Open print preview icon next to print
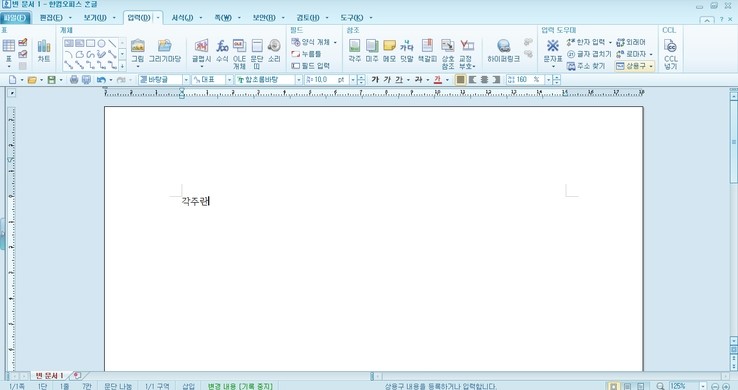This screenshot has width=738, height=390. pos(86,80)
